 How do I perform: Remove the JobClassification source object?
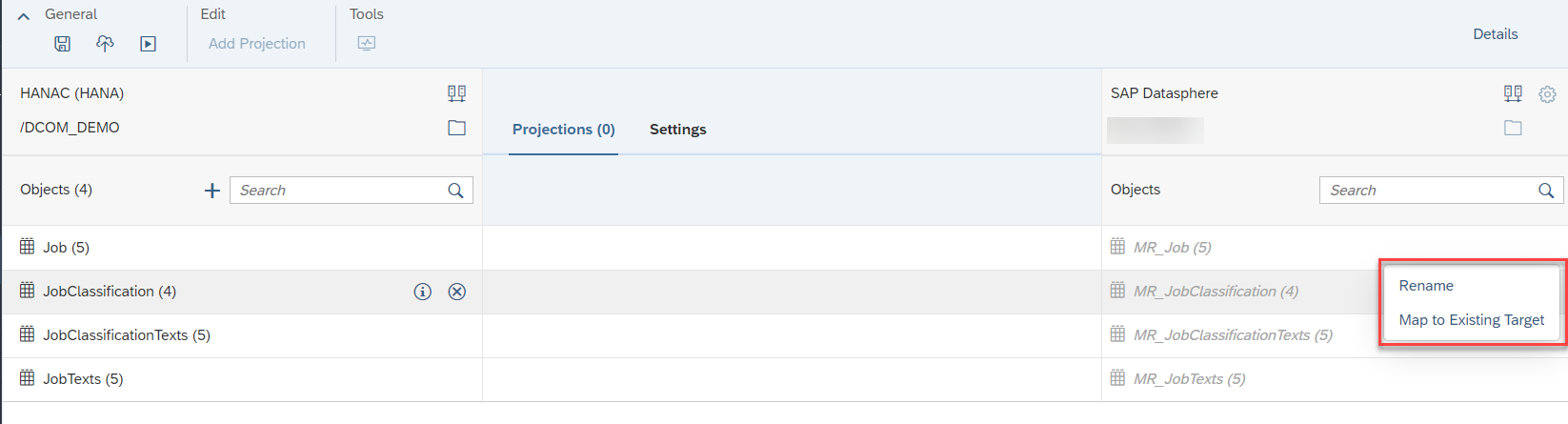[x=457, y=292]
